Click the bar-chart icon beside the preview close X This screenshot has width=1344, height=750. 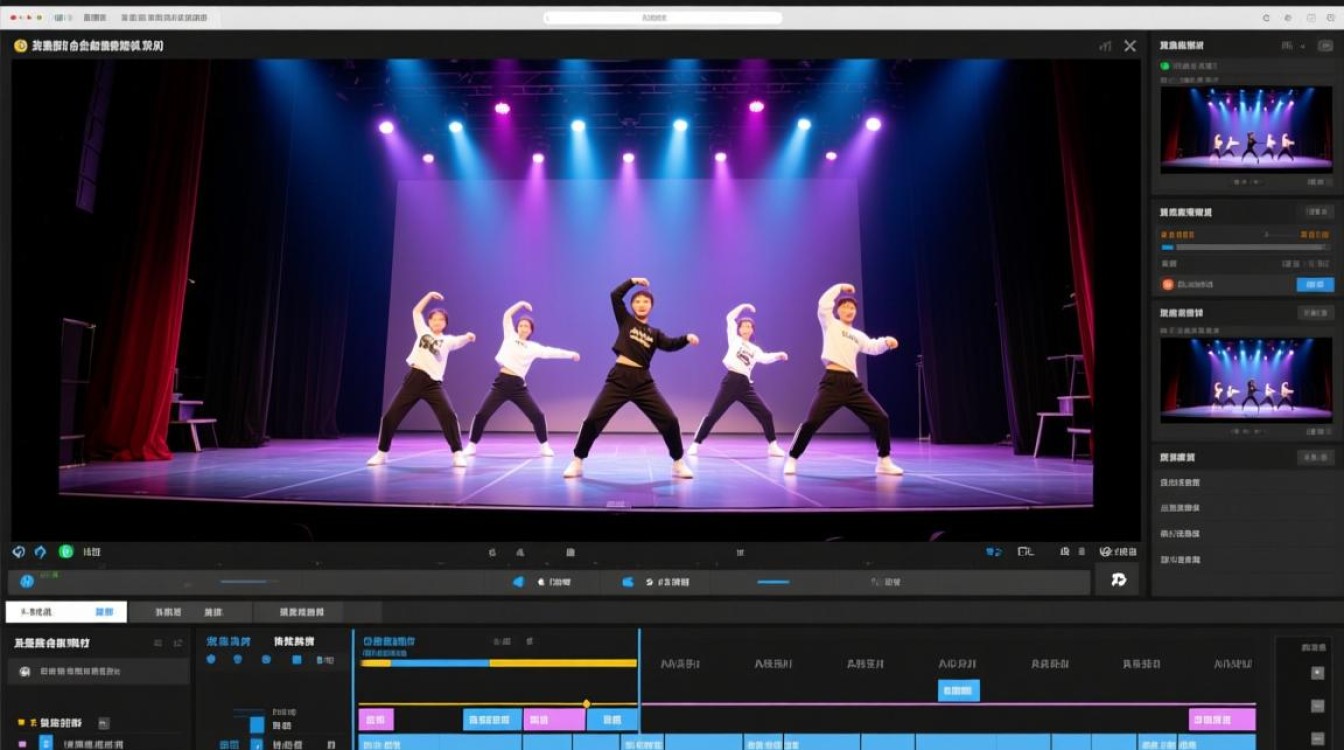coord(1105,46)
